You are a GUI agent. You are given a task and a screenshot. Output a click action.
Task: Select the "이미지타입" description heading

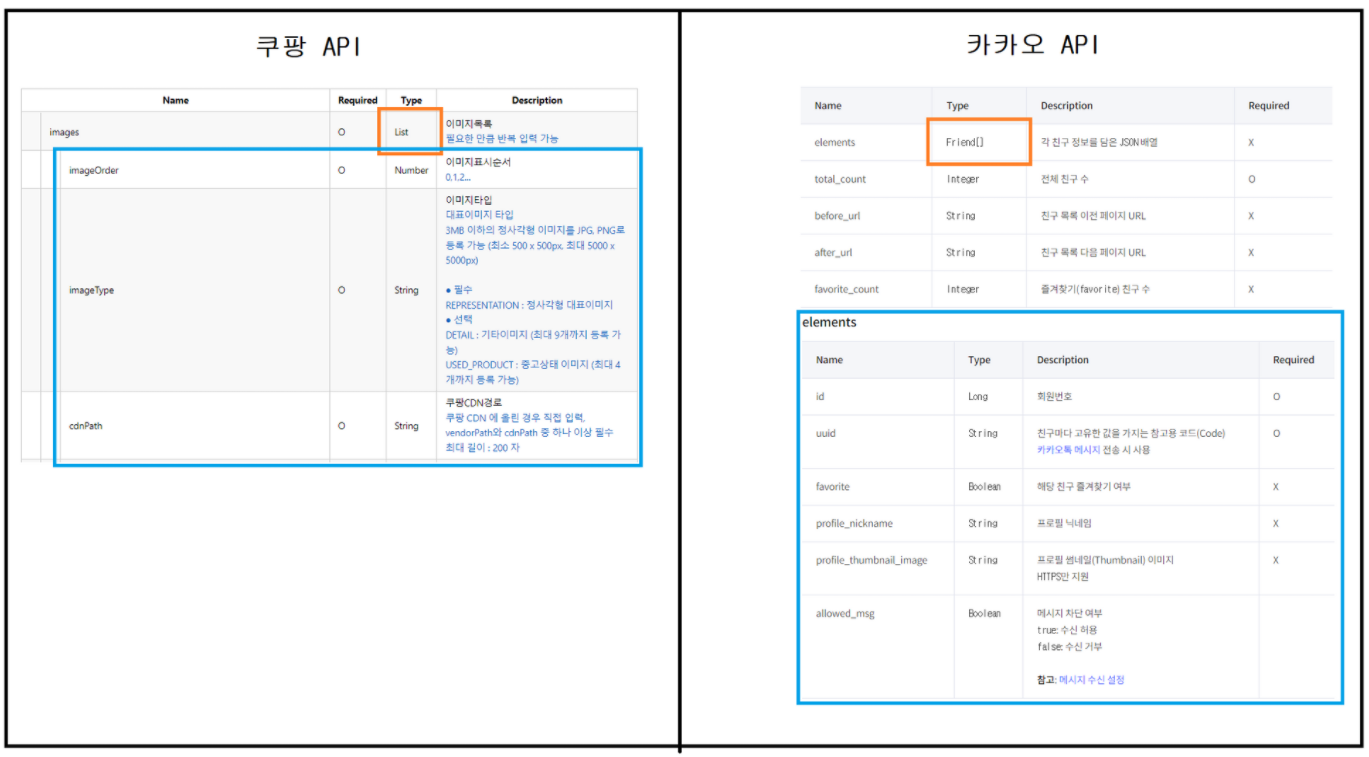(469, 200)
